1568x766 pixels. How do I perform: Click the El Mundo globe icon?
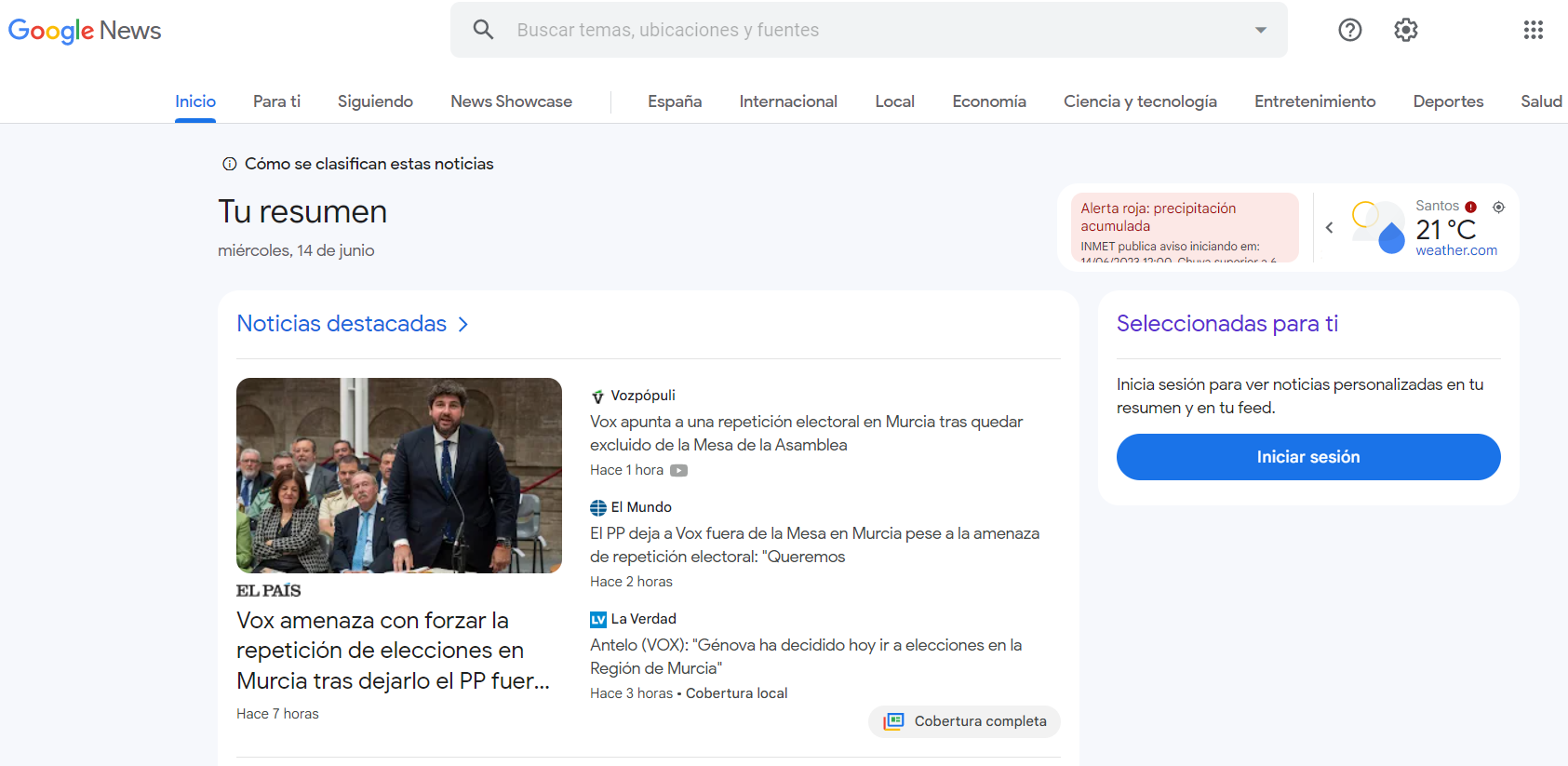click(x=598, y=508)
